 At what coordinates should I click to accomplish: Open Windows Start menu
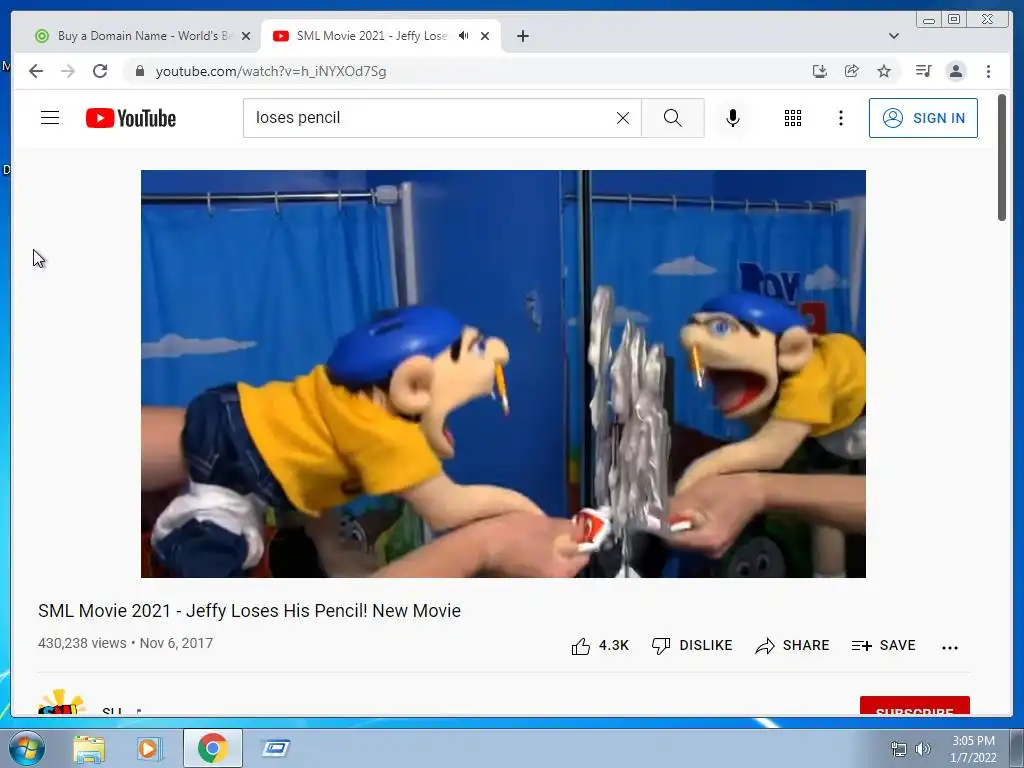click(x=27, y=748)
